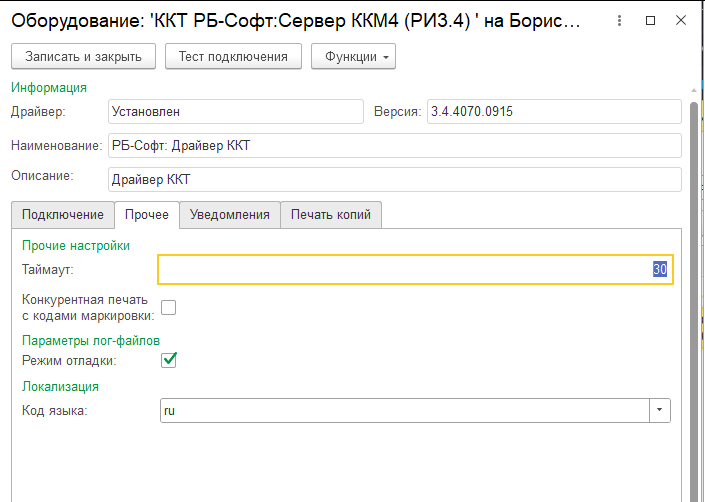The width and height of the screenshot is (705, 502).
Task: Expand the 'Код языка' dropdown arrow
Action: 660,410
